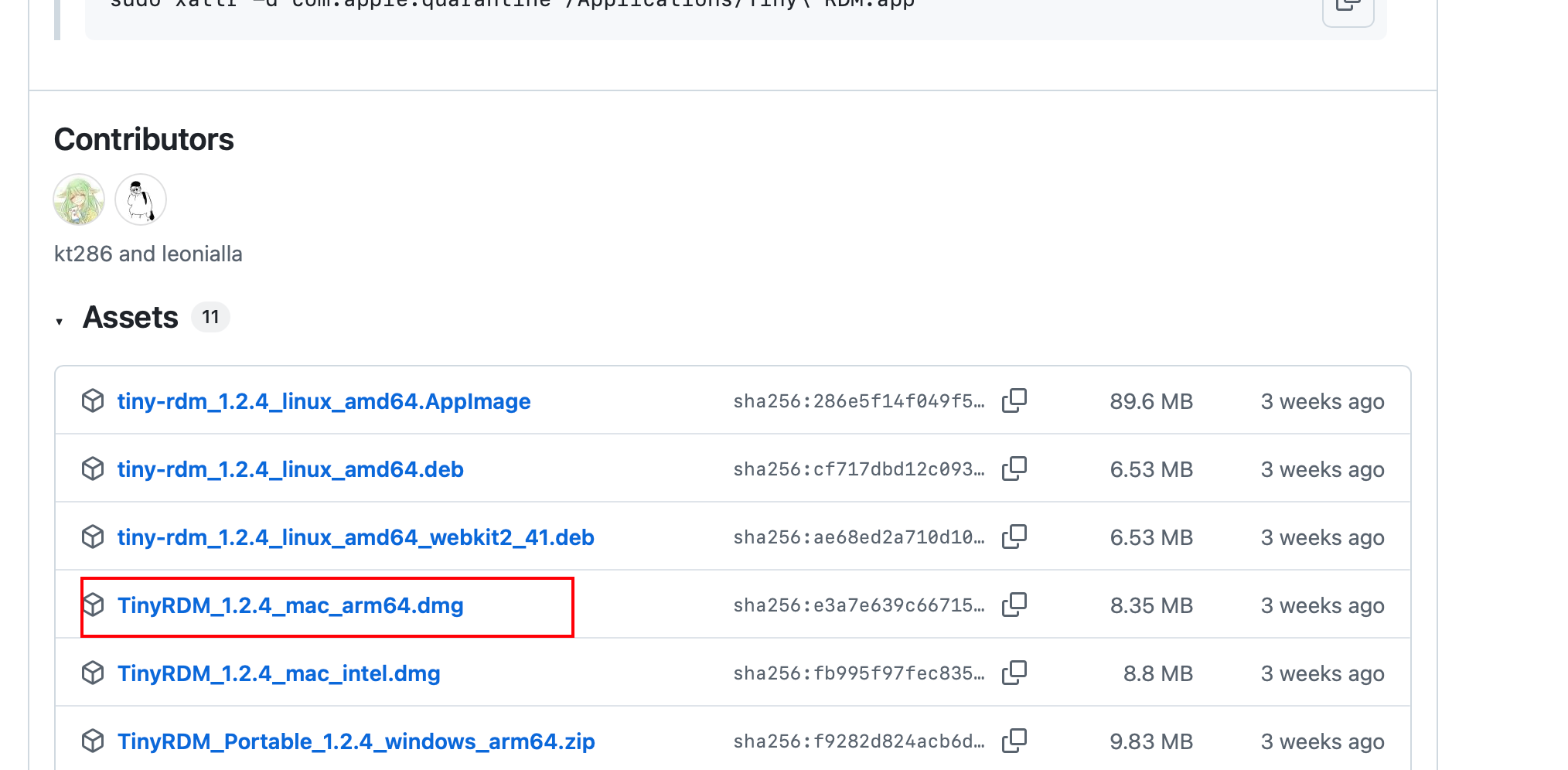The image size is (1568, 770).
Task: Download tiny-rdm_1.2.4_linux_amd64_webkit2_41.deb
Action: coord(356,537)
